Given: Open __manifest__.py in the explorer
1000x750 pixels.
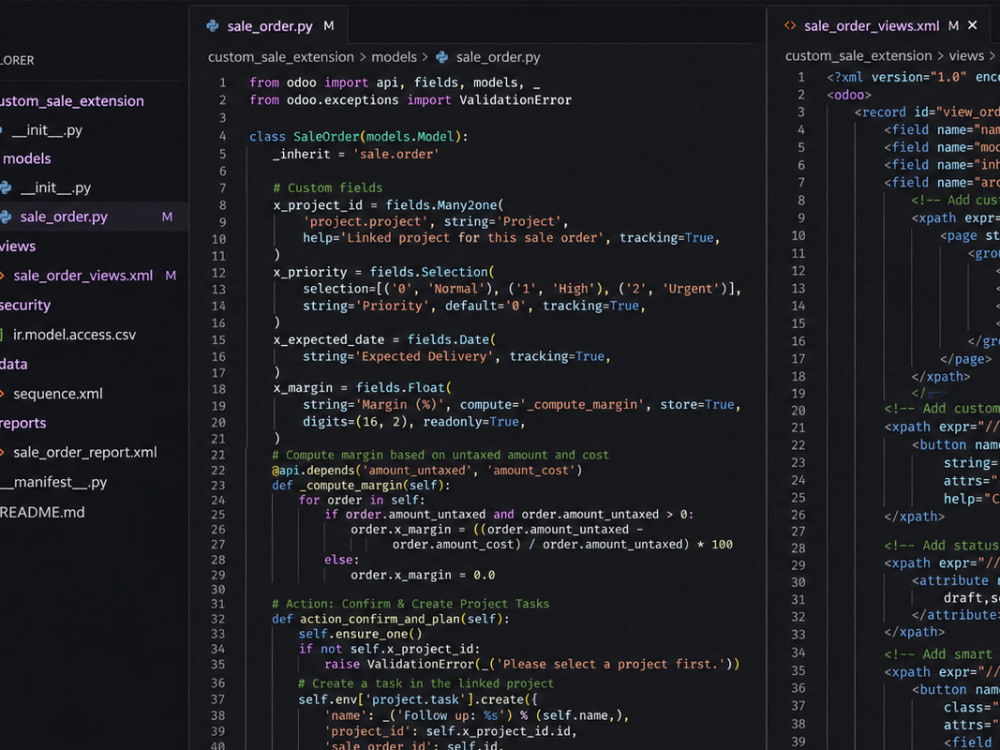Looking at the screenshot, I should [54, 482].
